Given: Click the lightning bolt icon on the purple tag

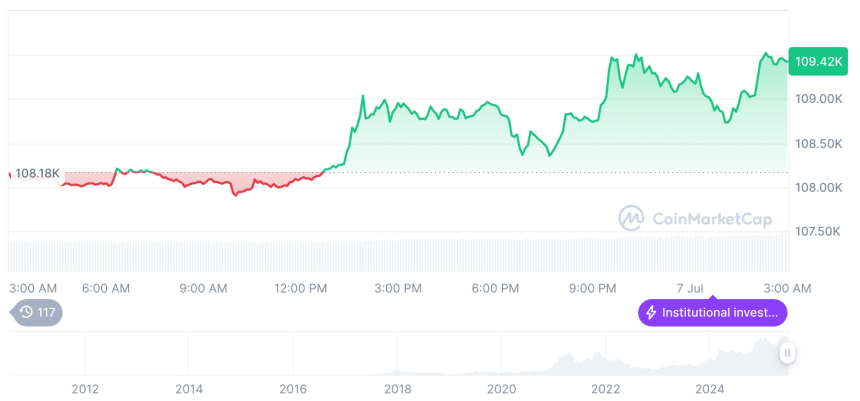Looking at the screenshot, I should (652, 313).
